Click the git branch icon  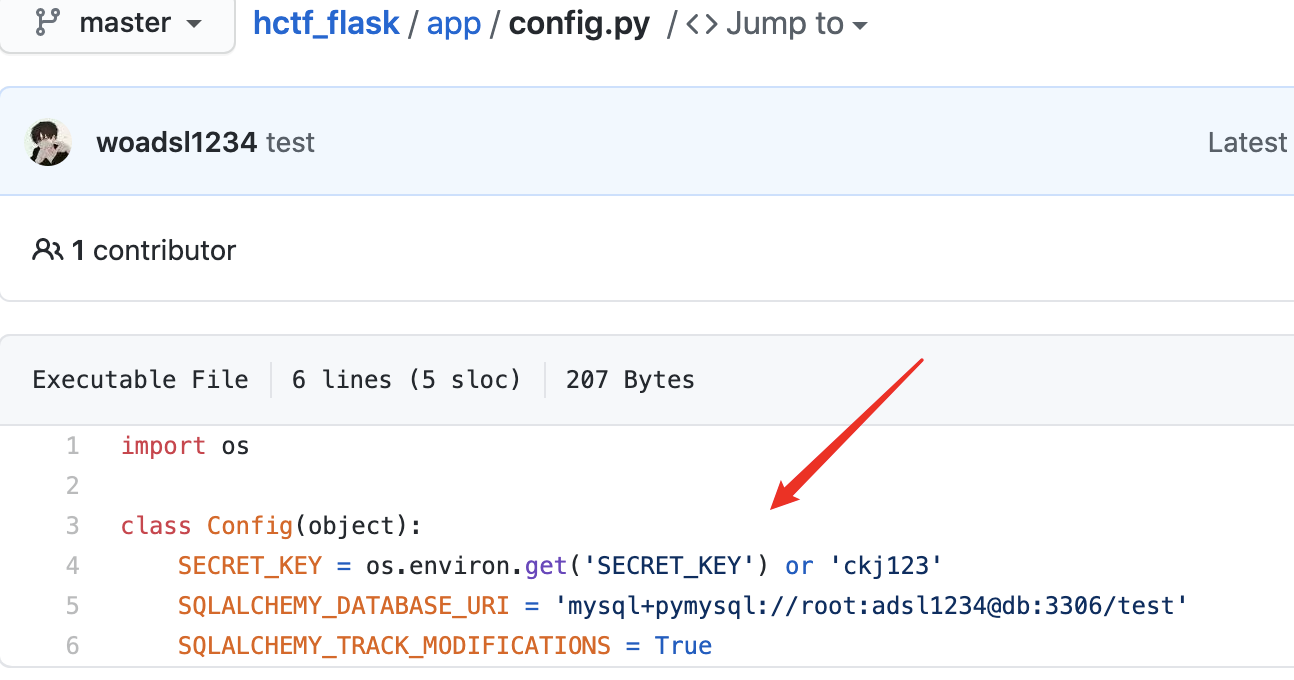[x=46, y=22]
